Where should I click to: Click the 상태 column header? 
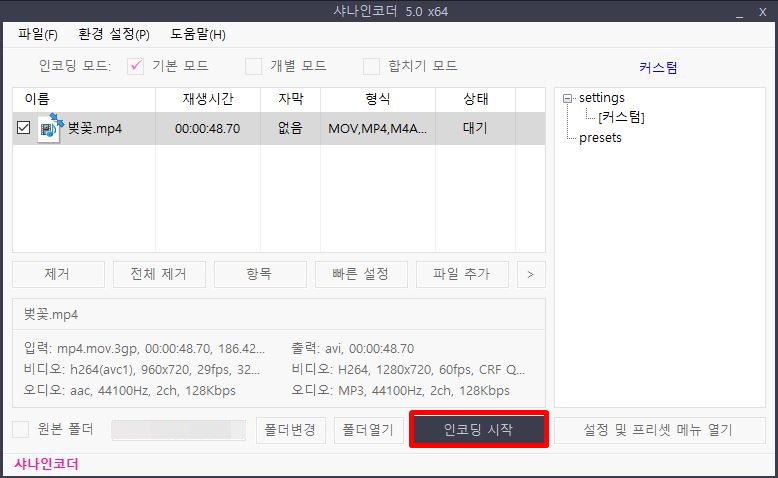(x=475, y=99)
